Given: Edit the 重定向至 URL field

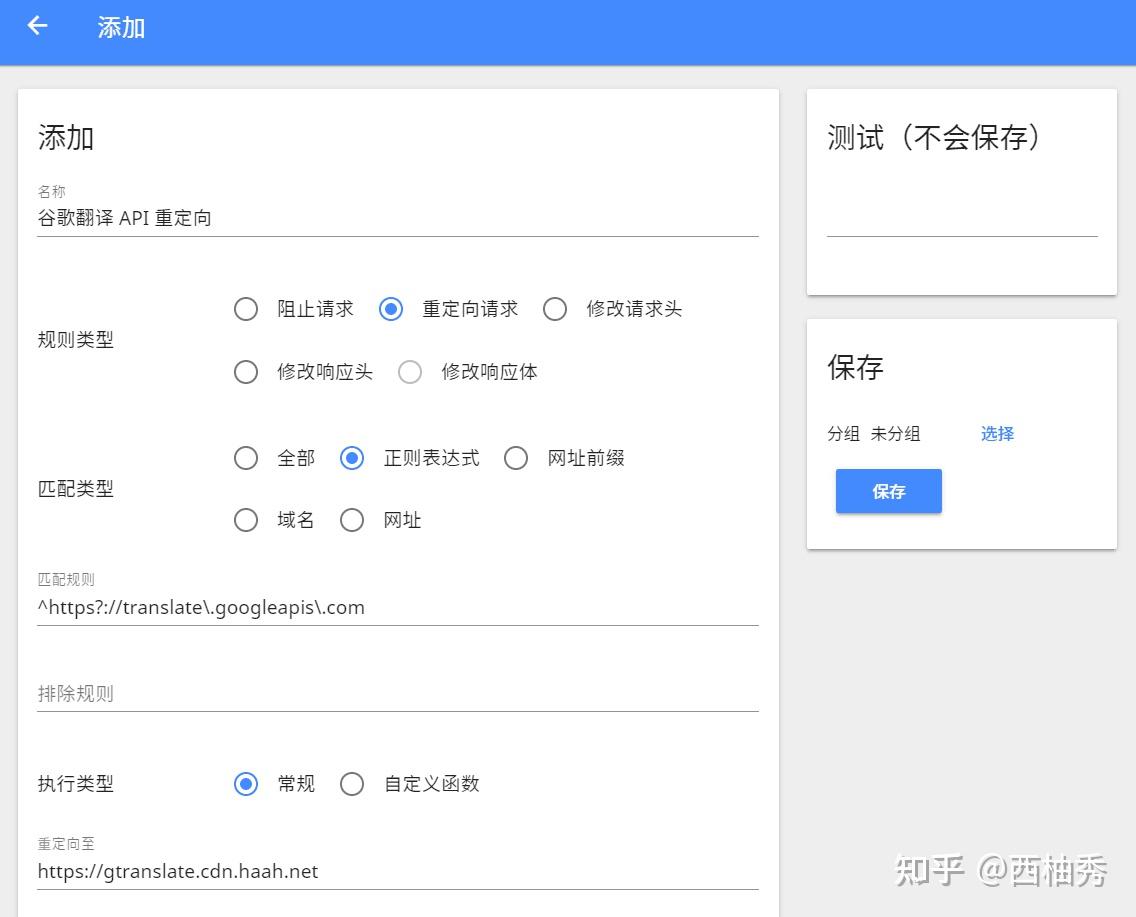Looking at the screenshot, I should click(x=397, y=871).
